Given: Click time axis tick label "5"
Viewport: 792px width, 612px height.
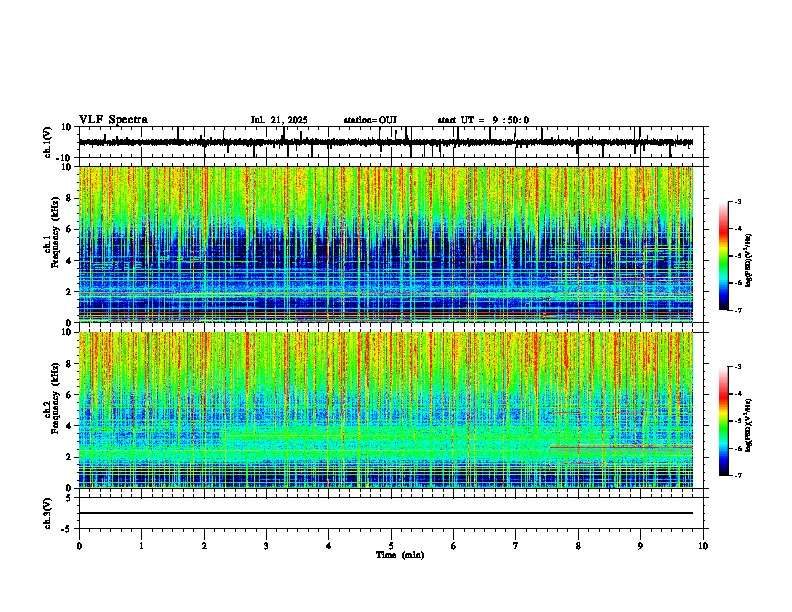Looking at the screenshot, I should click(x=391, y=546).
